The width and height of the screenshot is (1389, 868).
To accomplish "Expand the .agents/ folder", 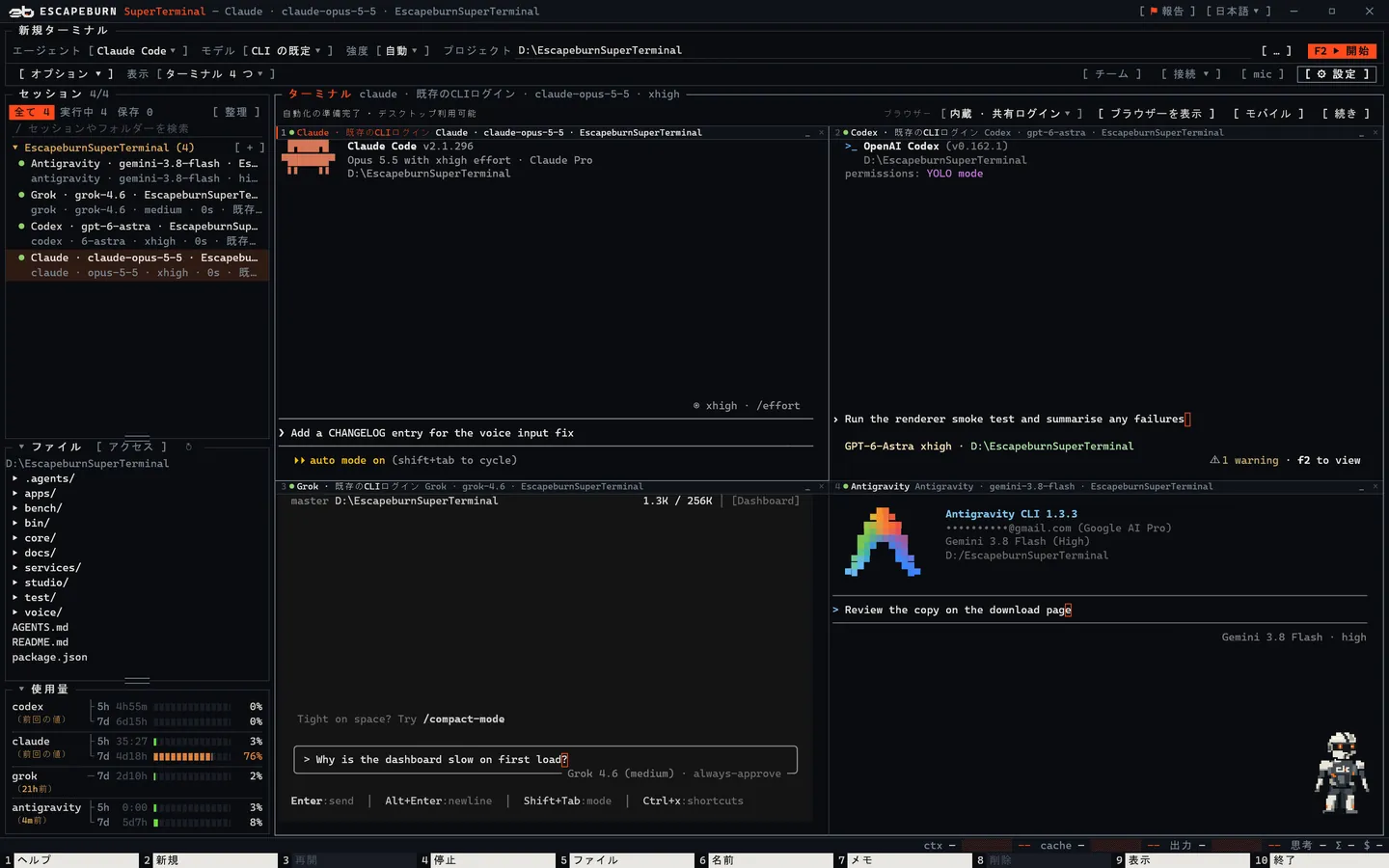I will click(x=15, y=478).
